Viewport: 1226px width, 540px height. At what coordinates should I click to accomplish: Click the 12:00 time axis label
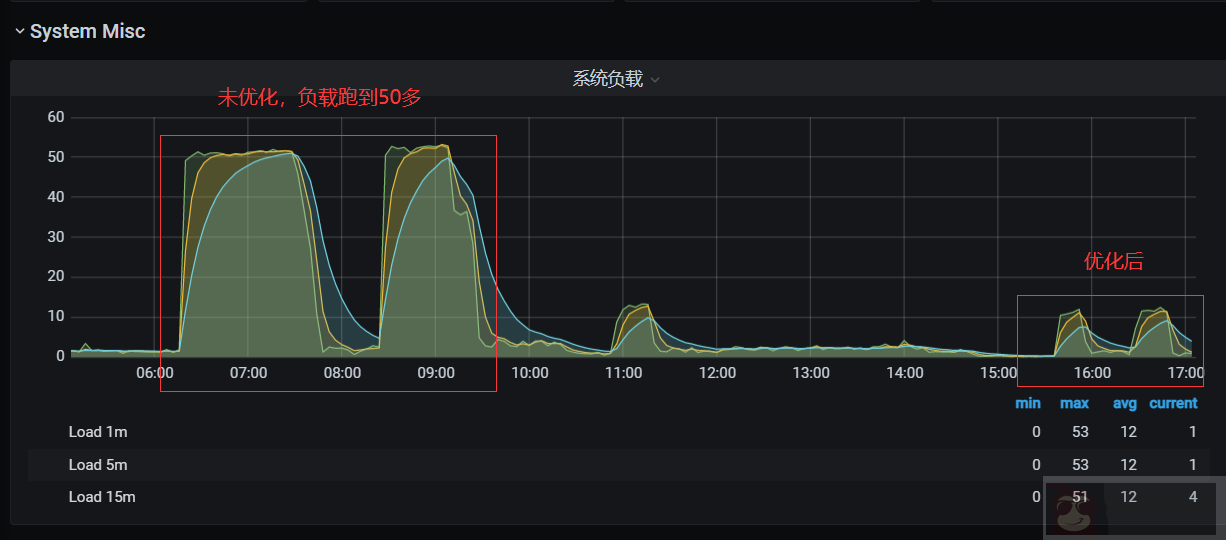tap(717, 373)
